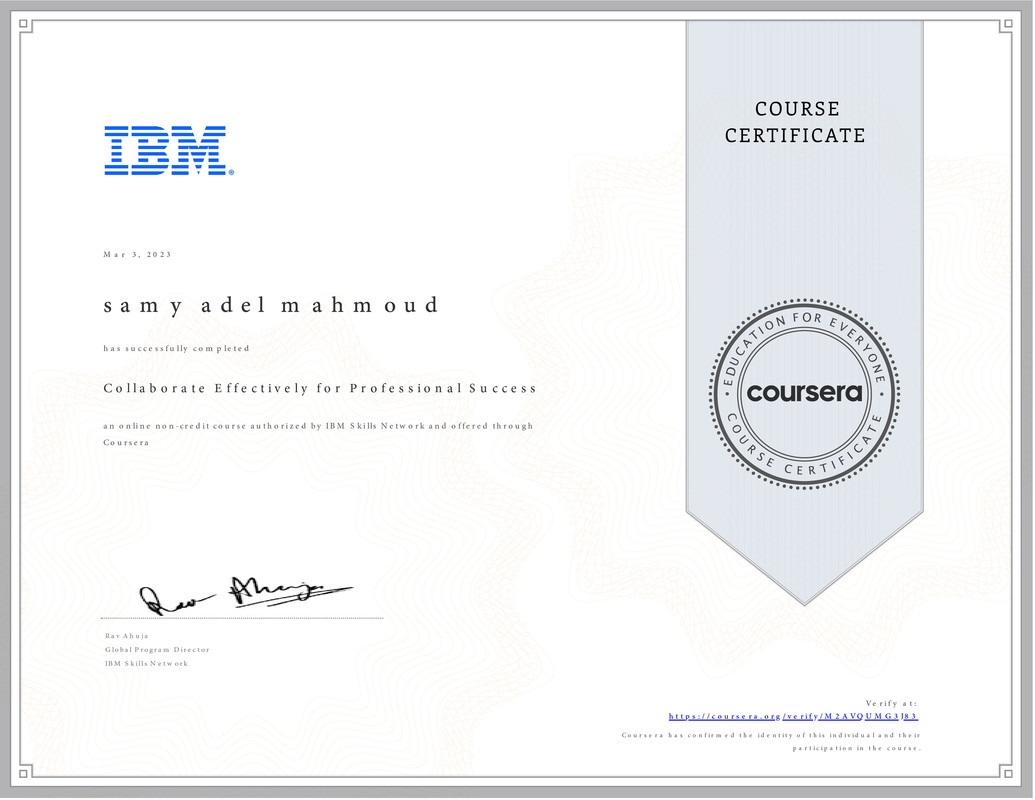1035x800 pixels.
Task: Click the Coursera circular seal
Action: point(804,393)
